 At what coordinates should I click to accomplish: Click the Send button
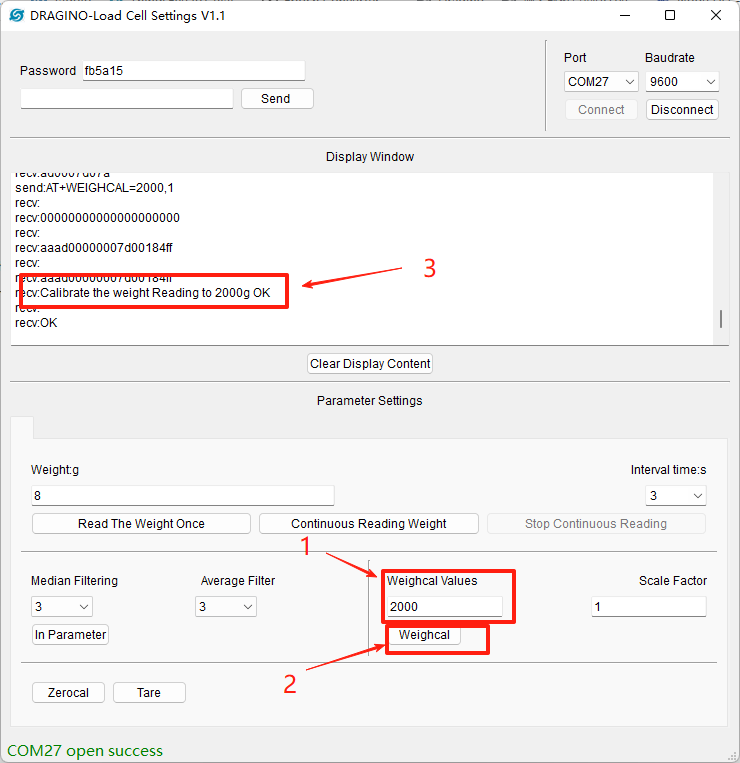coord(277,99)
